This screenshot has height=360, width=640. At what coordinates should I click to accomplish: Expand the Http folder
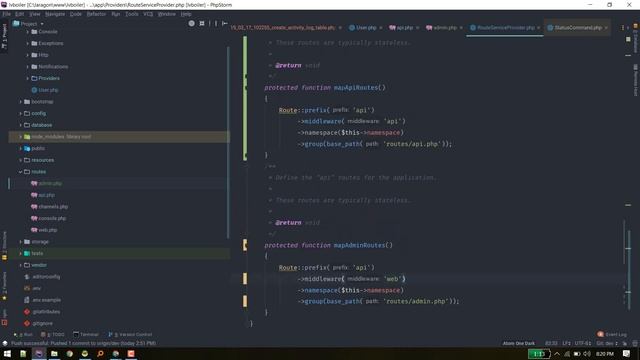pos(28,55)
